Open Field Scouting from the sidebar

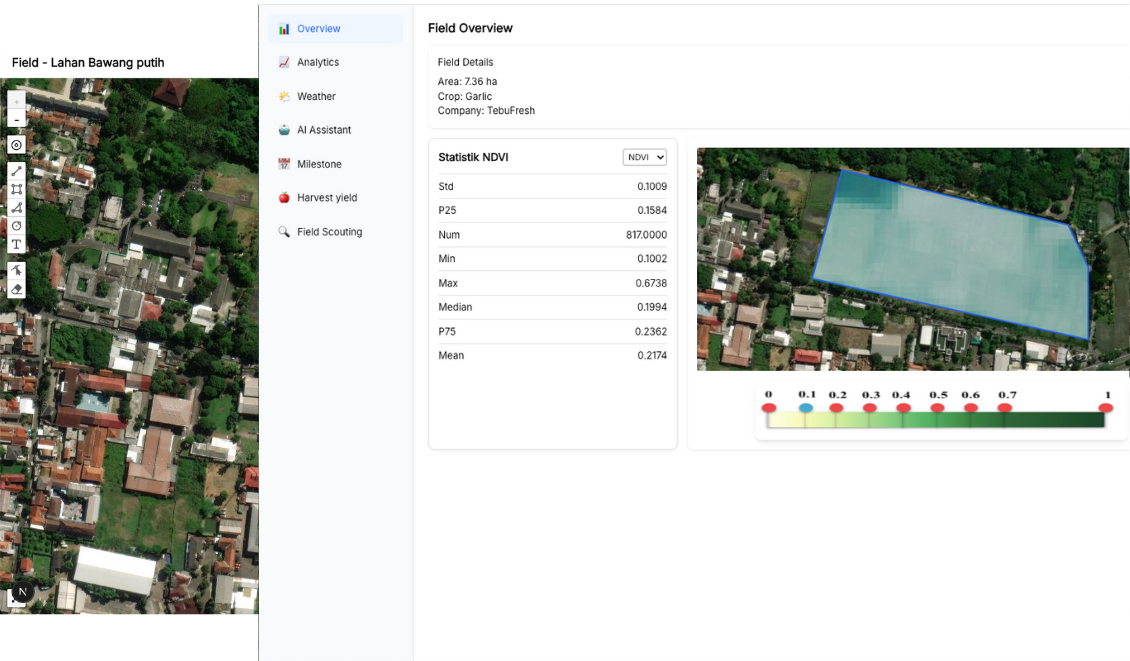329,232
